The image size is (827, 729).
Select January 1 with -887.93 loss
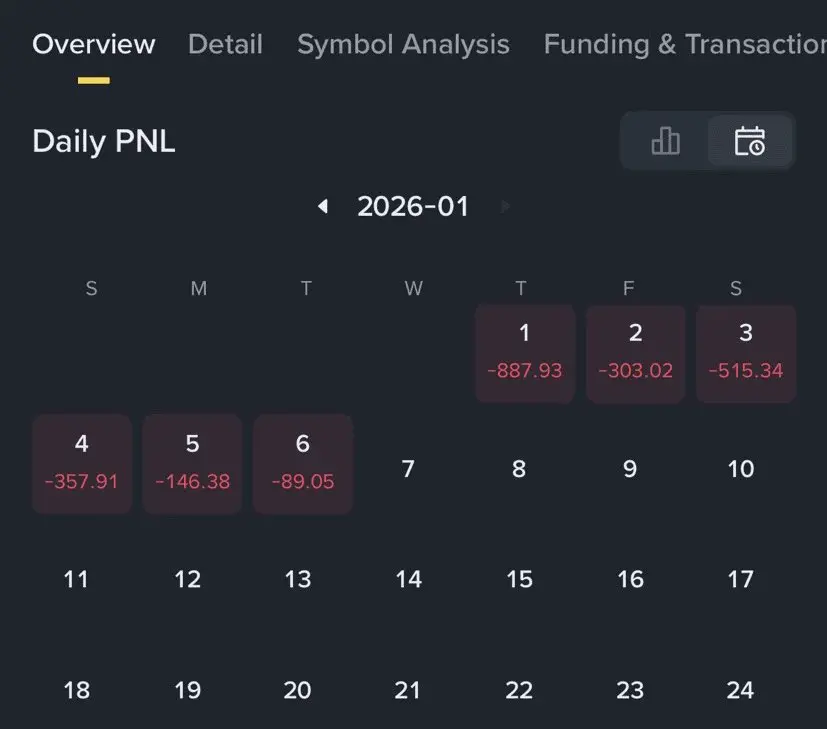coord(524,354)
